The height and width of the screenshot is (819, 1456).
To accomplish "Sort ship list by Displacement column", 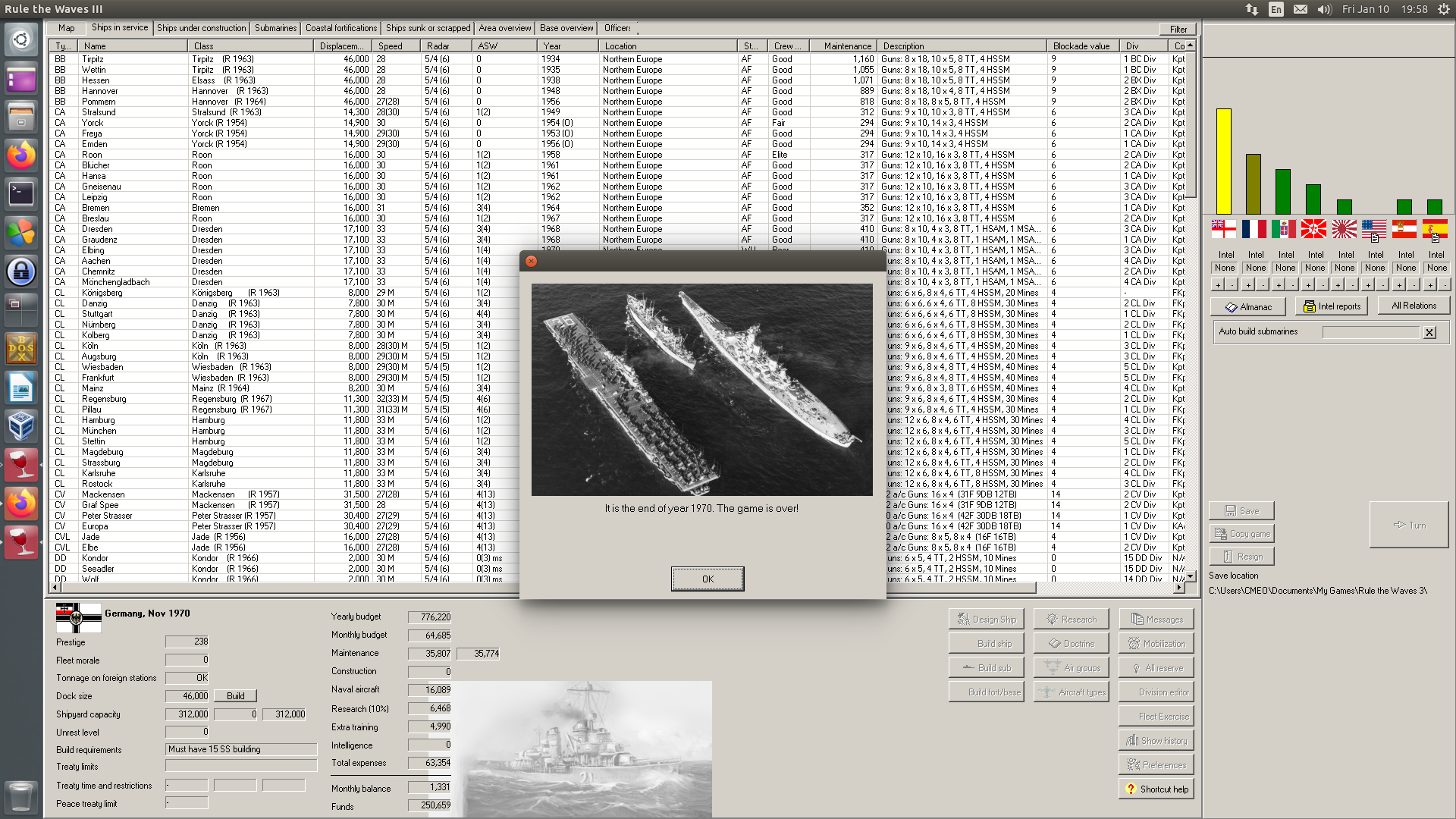I will pos(341,46).
